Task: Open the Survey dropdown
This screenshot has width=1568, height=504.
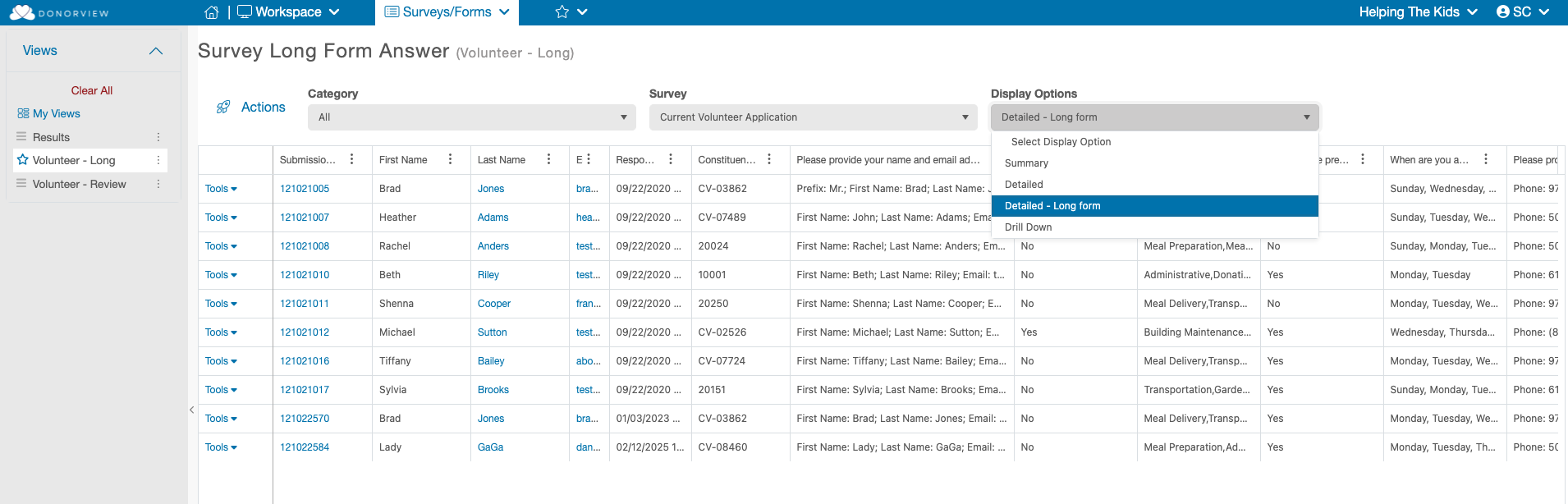Action: [814, 117]
